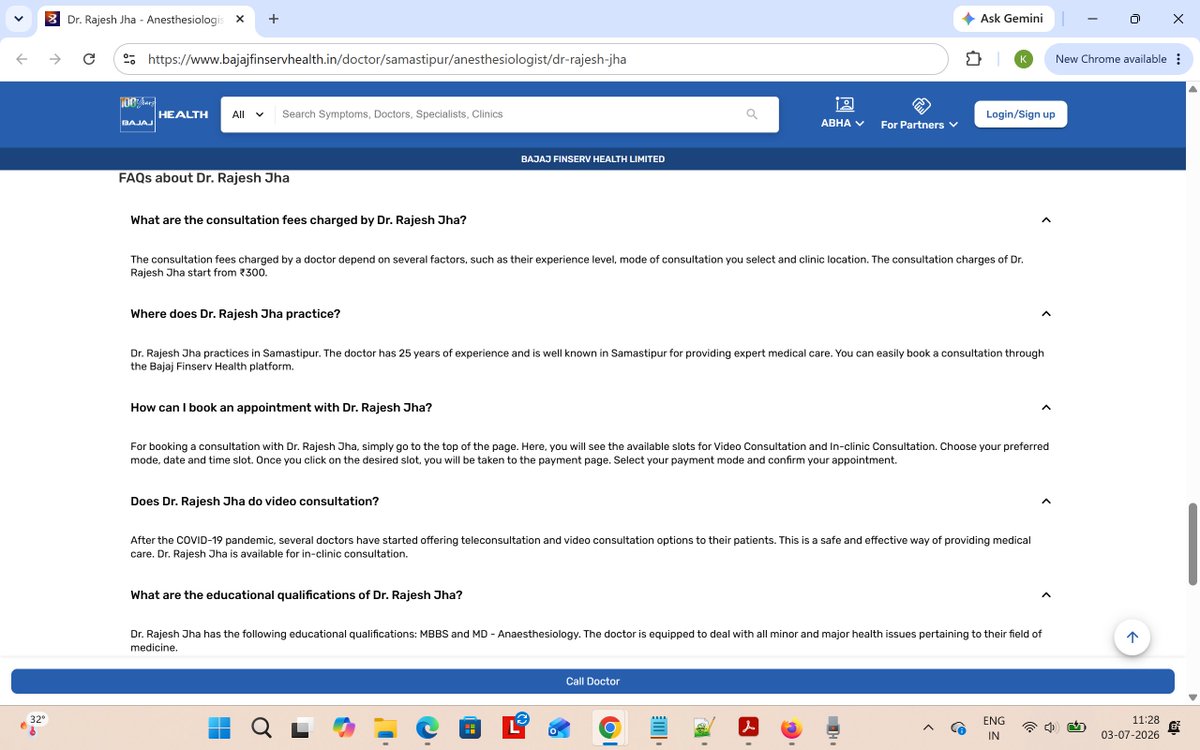Open Outlook from the taskbar
The height and width of the screenshot is (750, 1200).
tap(559, 727)
